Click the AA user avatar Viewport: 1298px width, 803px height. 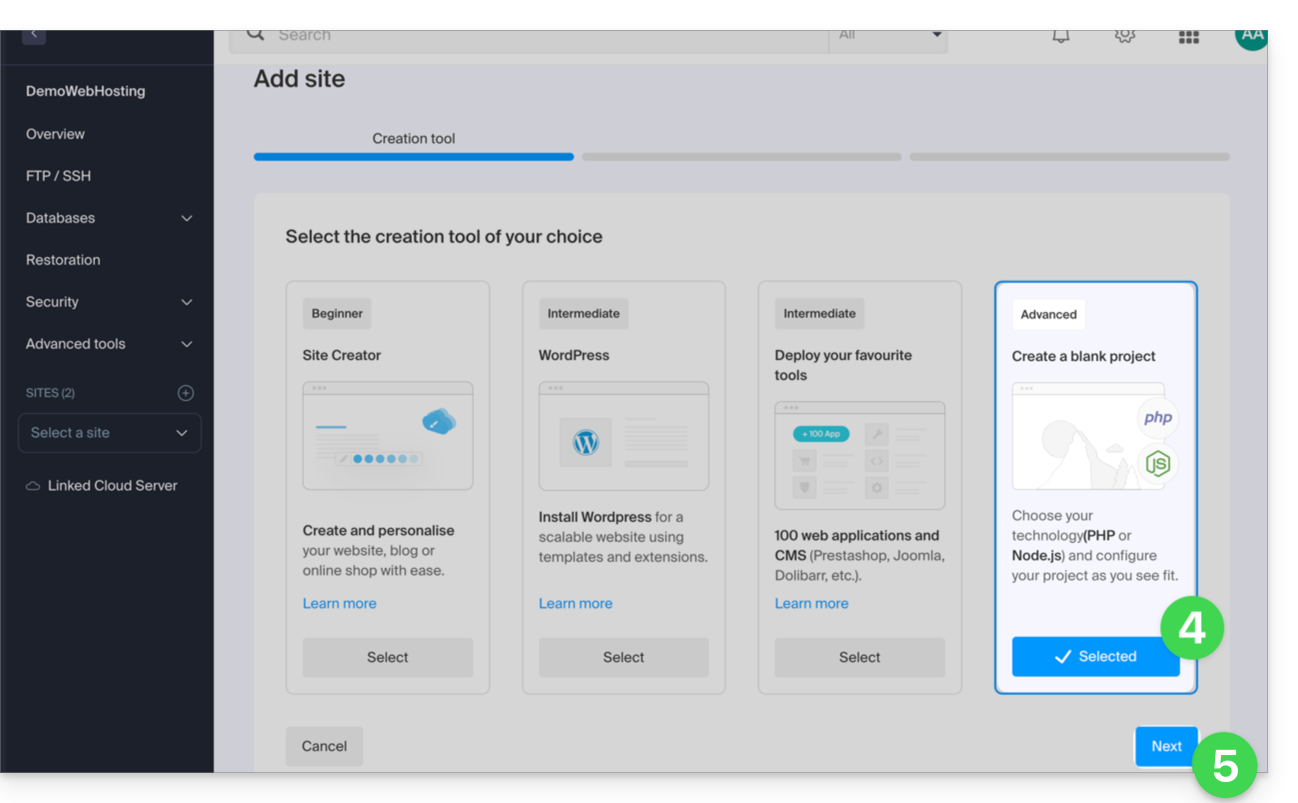pyautogui.click(x=1250, y=36)
